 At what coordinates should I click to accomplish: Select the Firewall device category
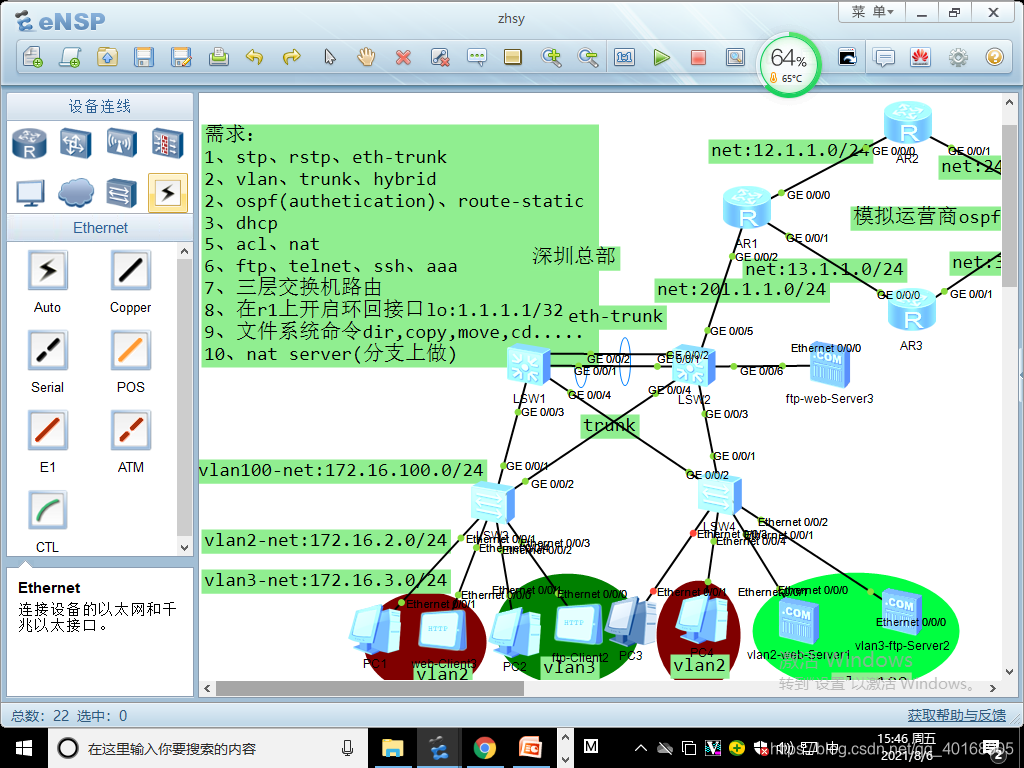[x=167, y=143]
